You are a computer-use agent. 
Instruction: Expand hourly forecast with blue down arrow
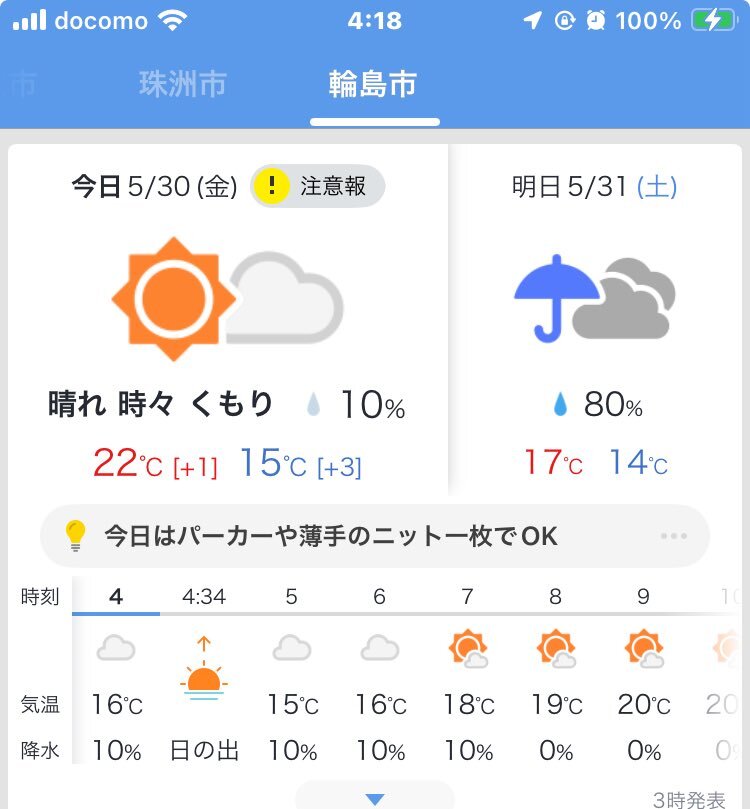[x=375, y=799]
